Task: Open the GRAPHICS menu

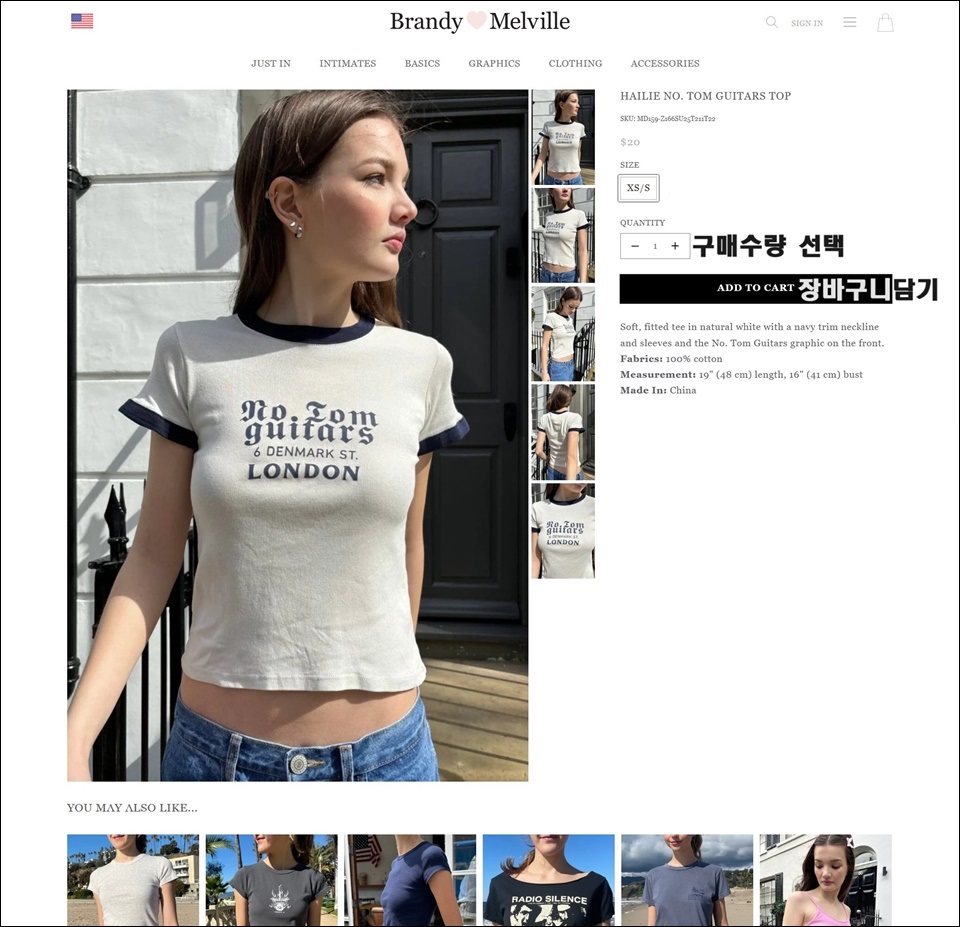Action: (494, 63)
